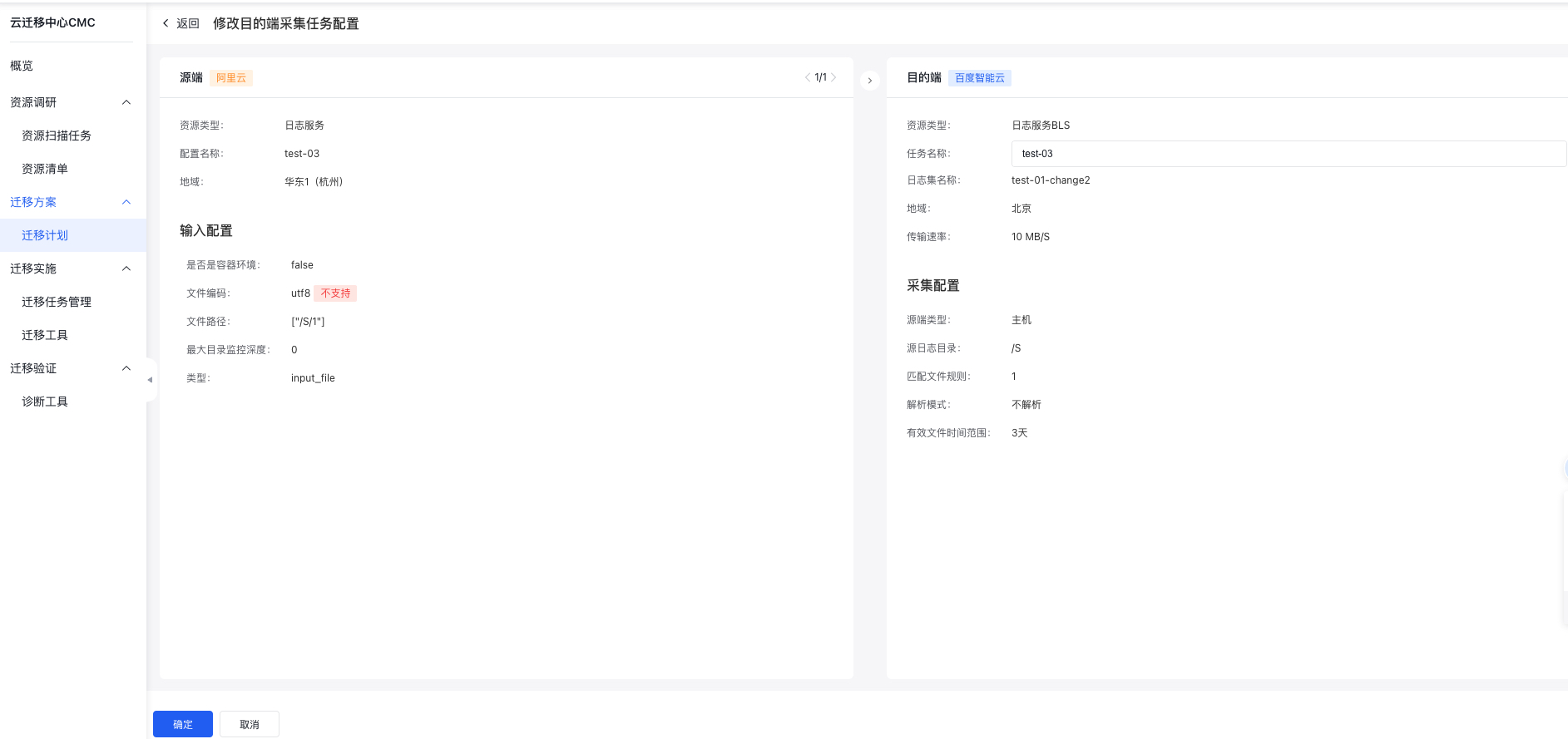Go to next source page arrow
The image size is (1568, 739).
click(833, 77)
